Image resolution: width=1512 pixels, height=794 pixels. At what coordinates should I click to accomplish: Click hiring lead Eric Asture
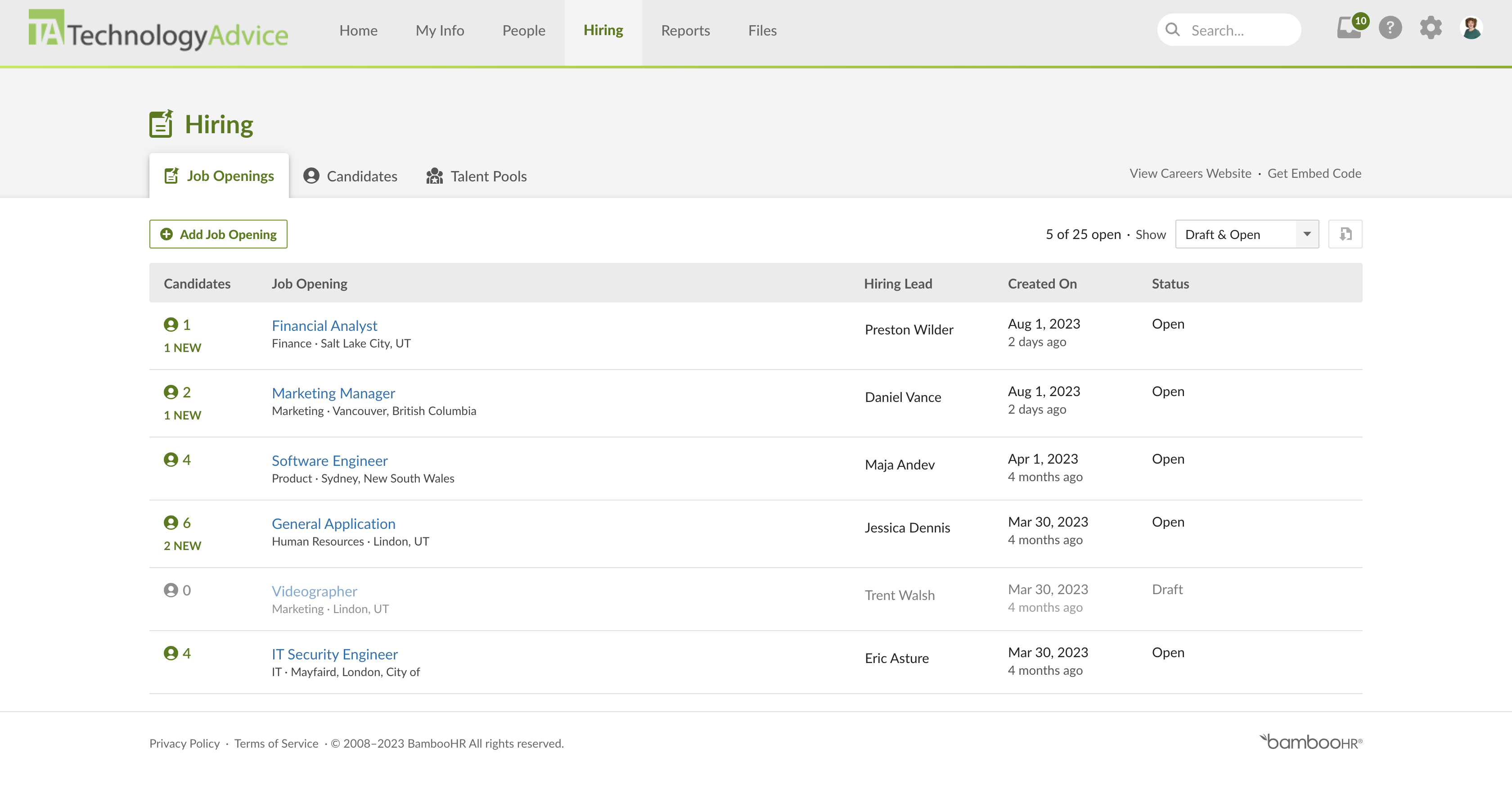coord(897,658)
